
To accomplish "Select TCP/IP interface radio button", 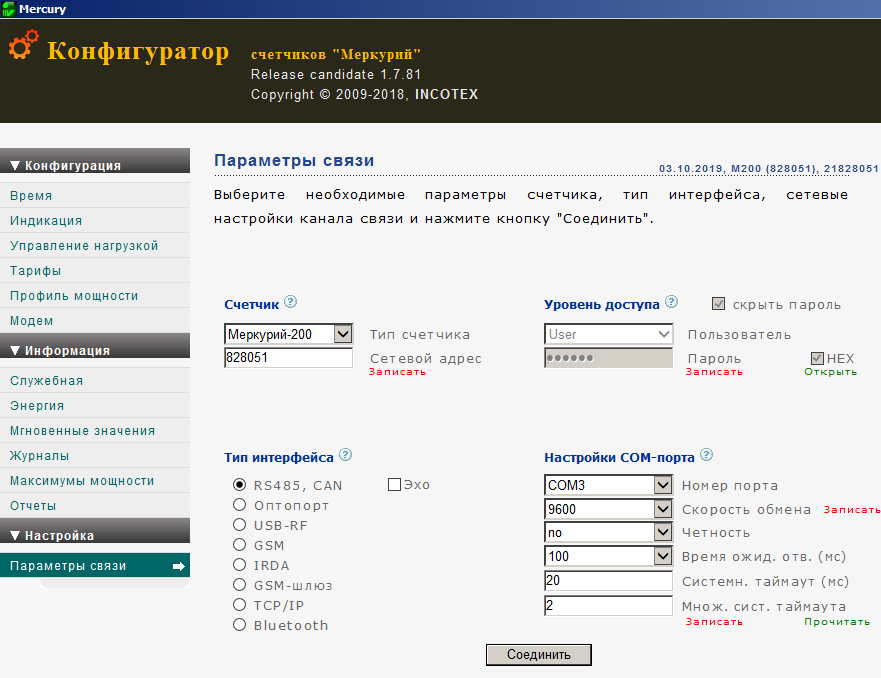I will 240,604.
